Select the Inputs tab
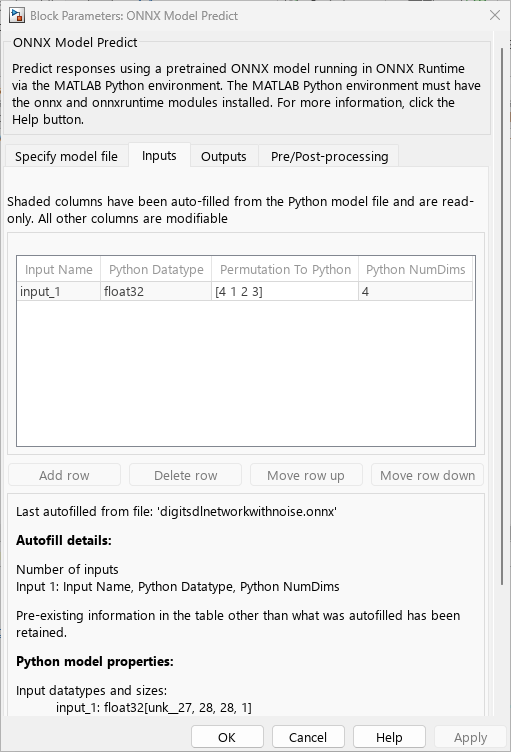The image size is (511, 752). point(159,155)
